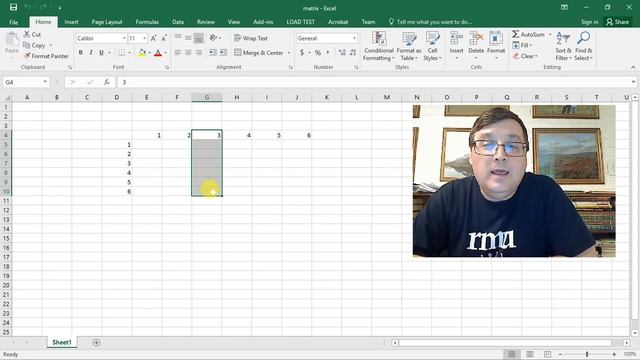Toggle Bottom Align vertical alignment
Viewport: 640px width, 360px height.
[198, 38]
